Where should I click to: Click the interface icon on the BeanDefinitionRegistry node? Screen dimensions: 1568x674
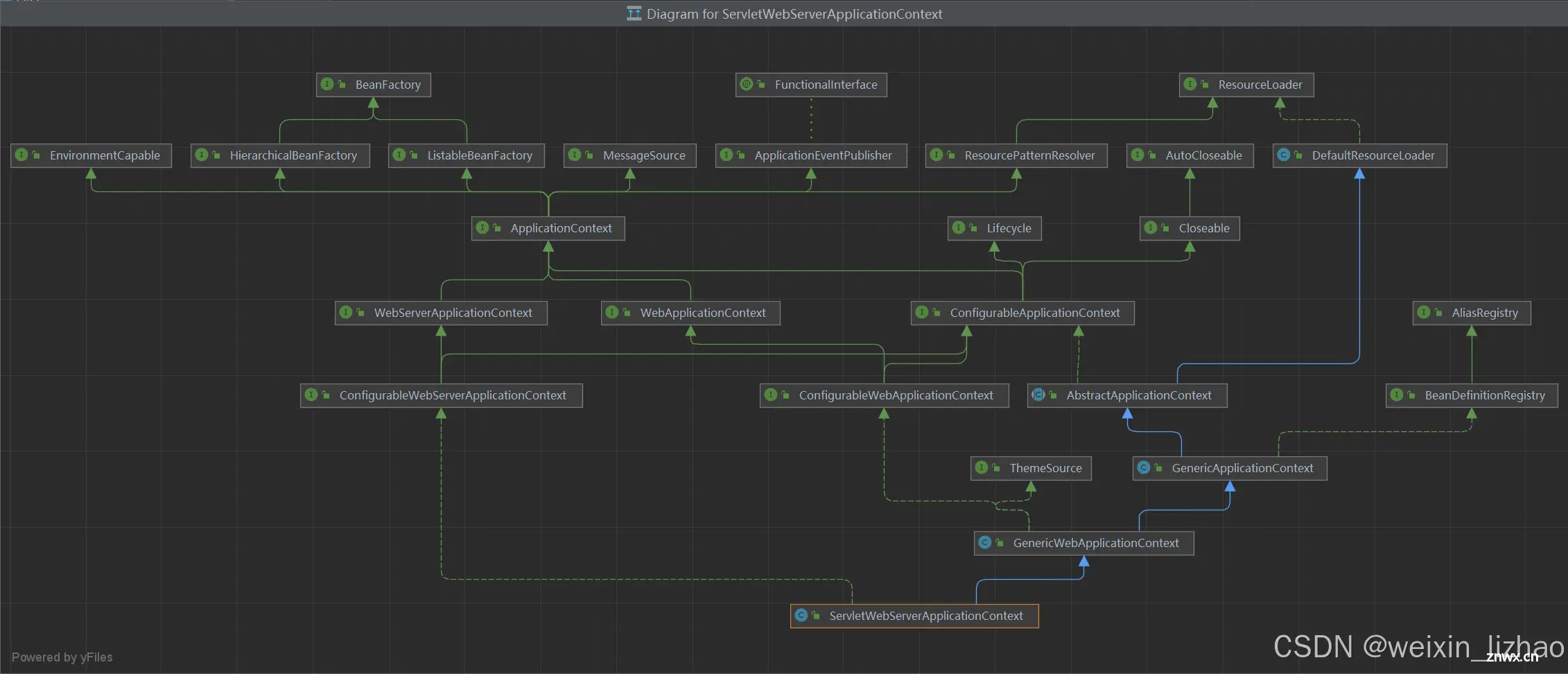point(1397,395)
